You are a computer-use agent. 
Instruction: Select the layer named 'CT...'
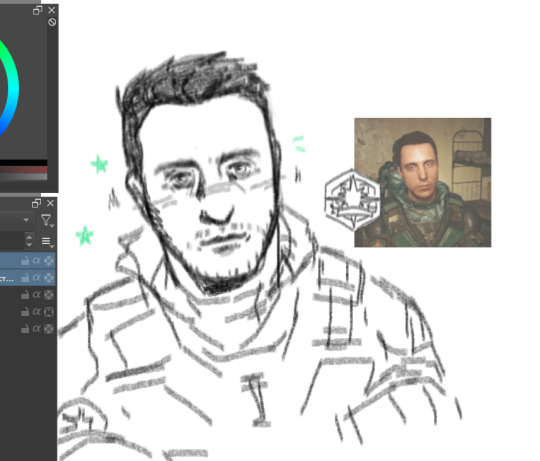click(28, 278)
